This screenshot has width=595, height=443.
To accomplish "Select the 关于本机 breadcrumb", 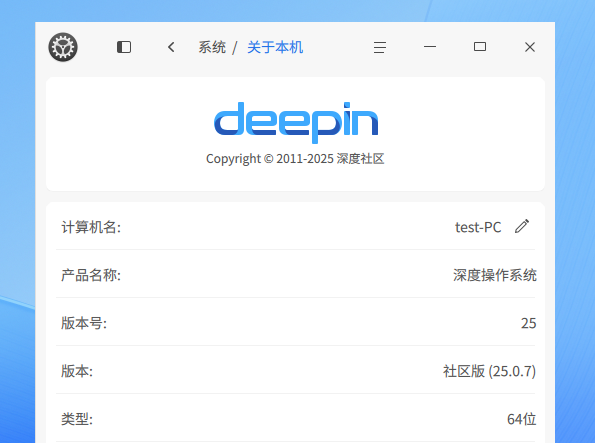I will click(x=275, y=47).
